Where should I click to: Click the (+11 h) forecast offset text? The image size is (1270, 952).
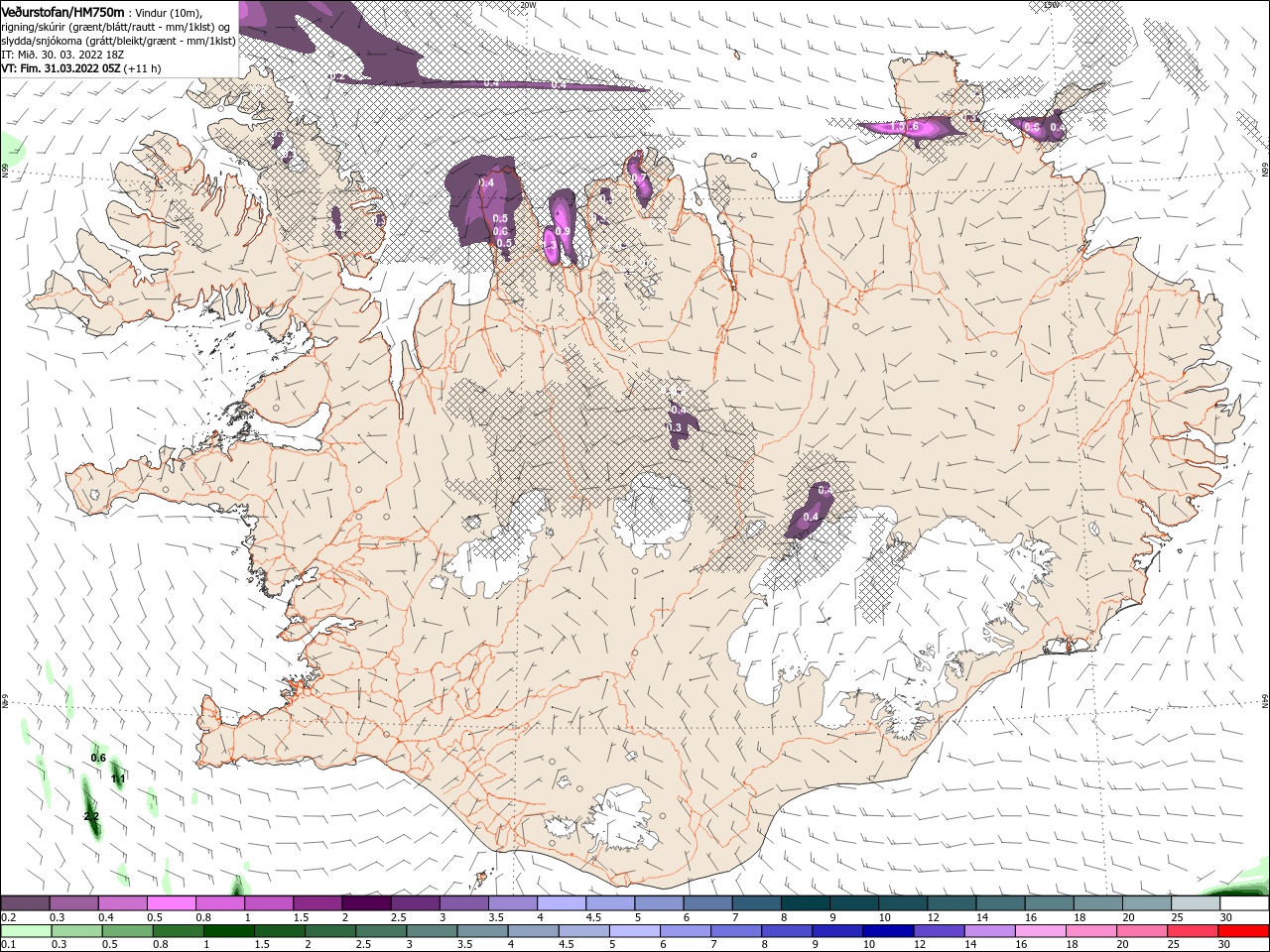point(143,68)
